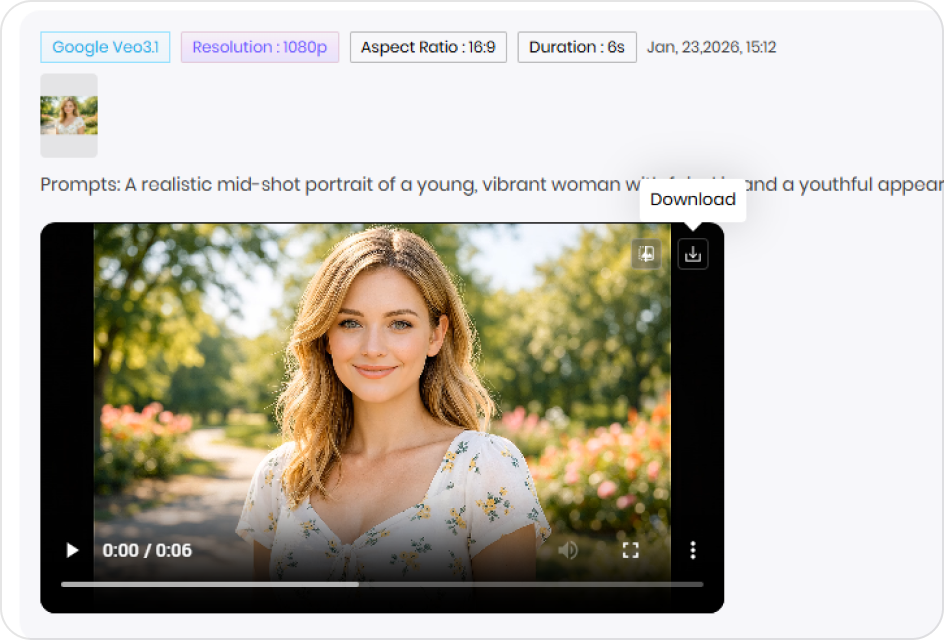Select the Google Veo3.1 model tag
Image resolution: width=944 pixels, height=640 pixels.
pyautogui.click(x=104, y=46)
